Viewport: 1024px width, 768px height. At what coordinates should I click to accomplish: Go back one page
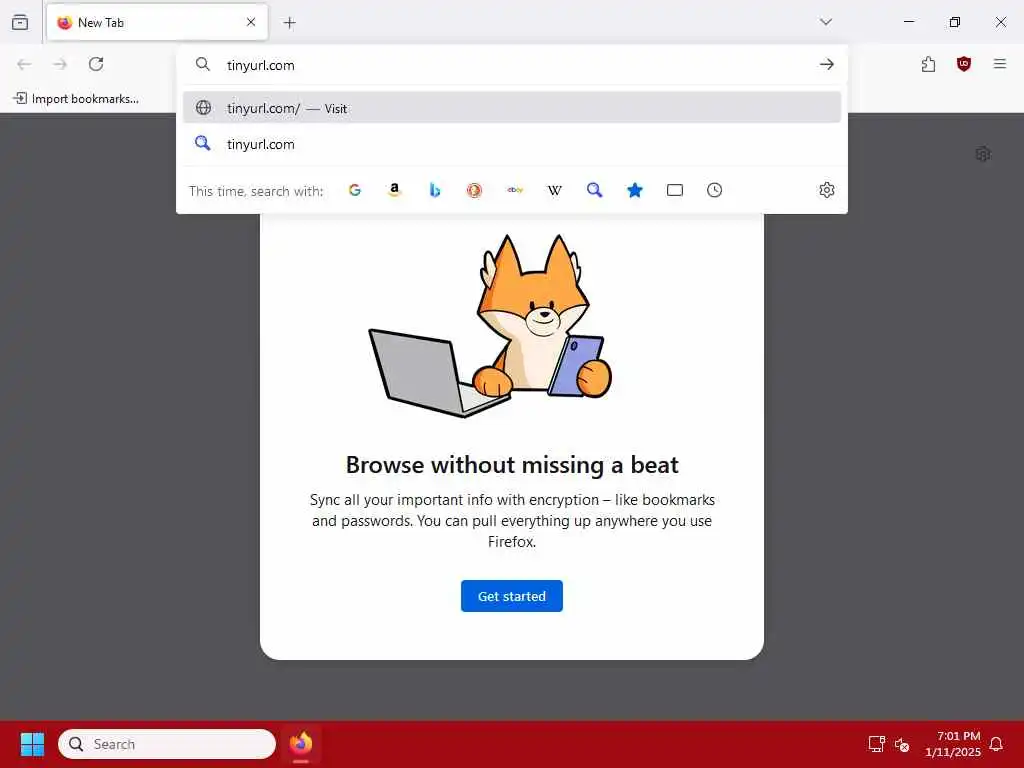click(24, 64)
